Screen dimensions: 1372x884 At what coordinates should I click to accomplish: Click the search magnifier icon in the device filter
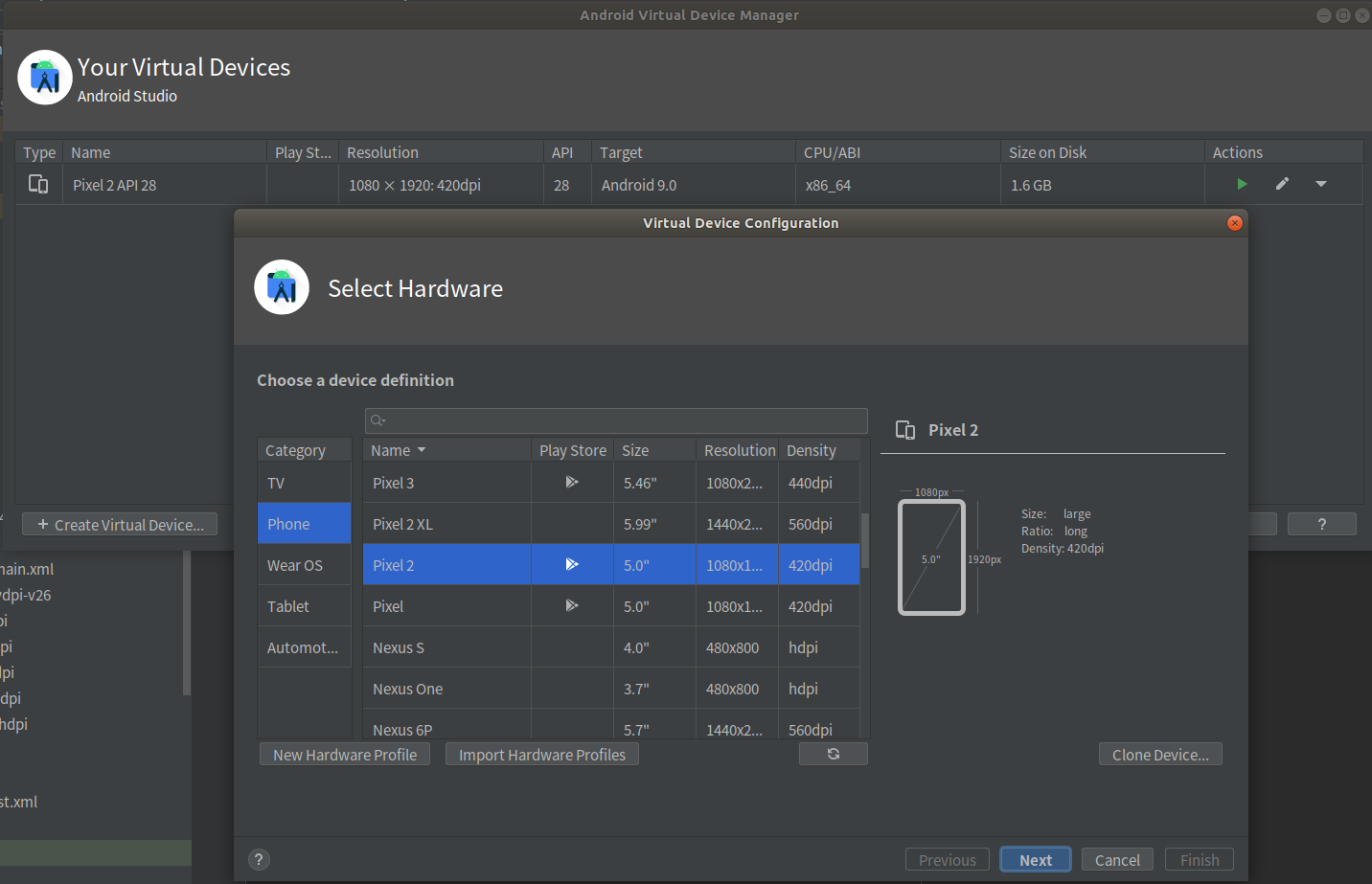point(377,420)
